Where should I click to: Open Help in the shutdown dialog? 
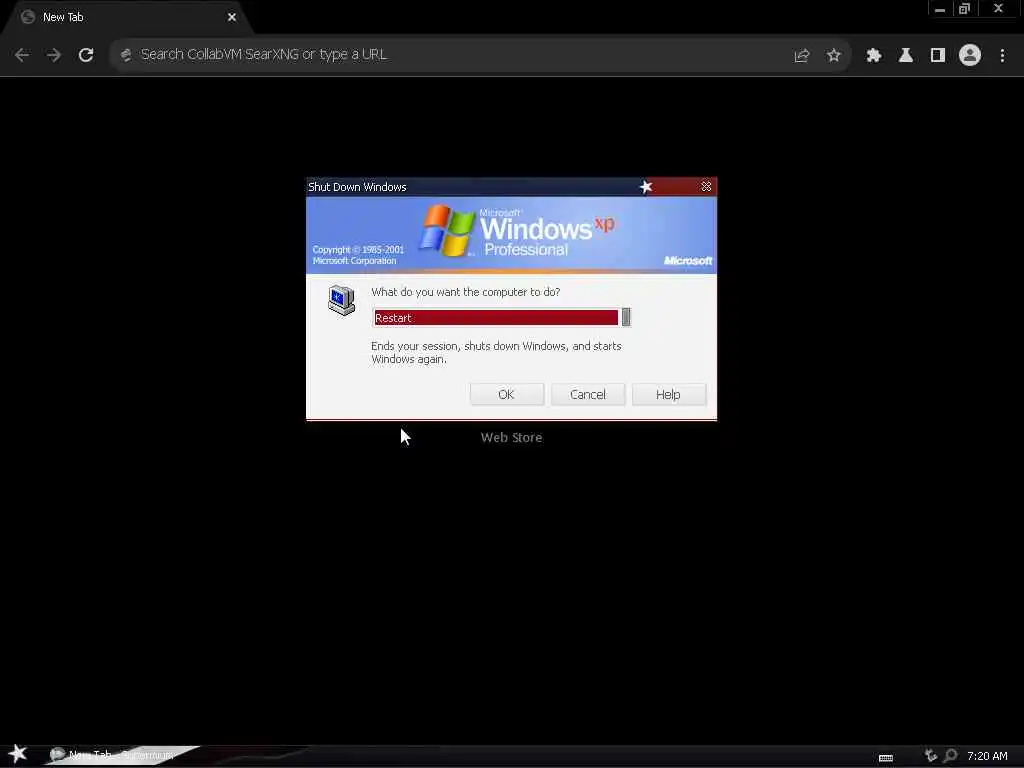669,394
